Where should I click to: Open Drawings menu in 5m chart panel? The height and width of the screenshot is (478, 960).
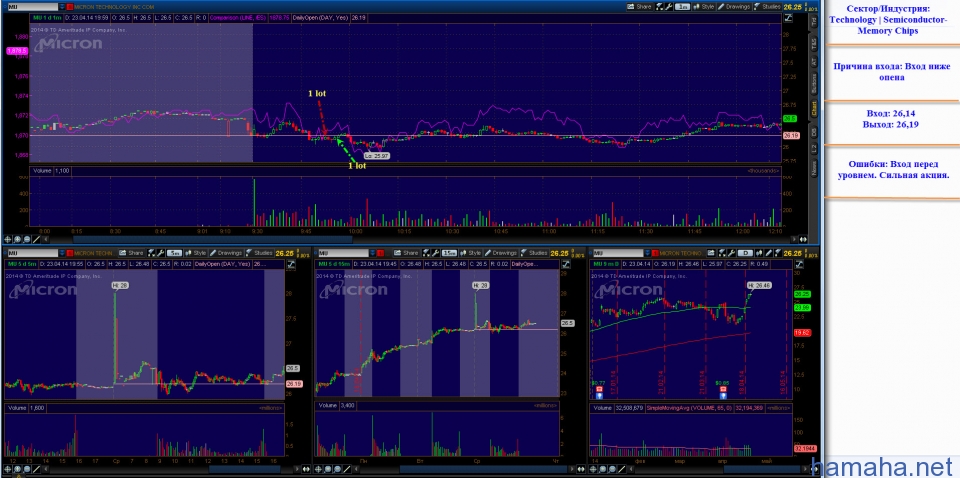pyautogui.click(x=226, y=253)
